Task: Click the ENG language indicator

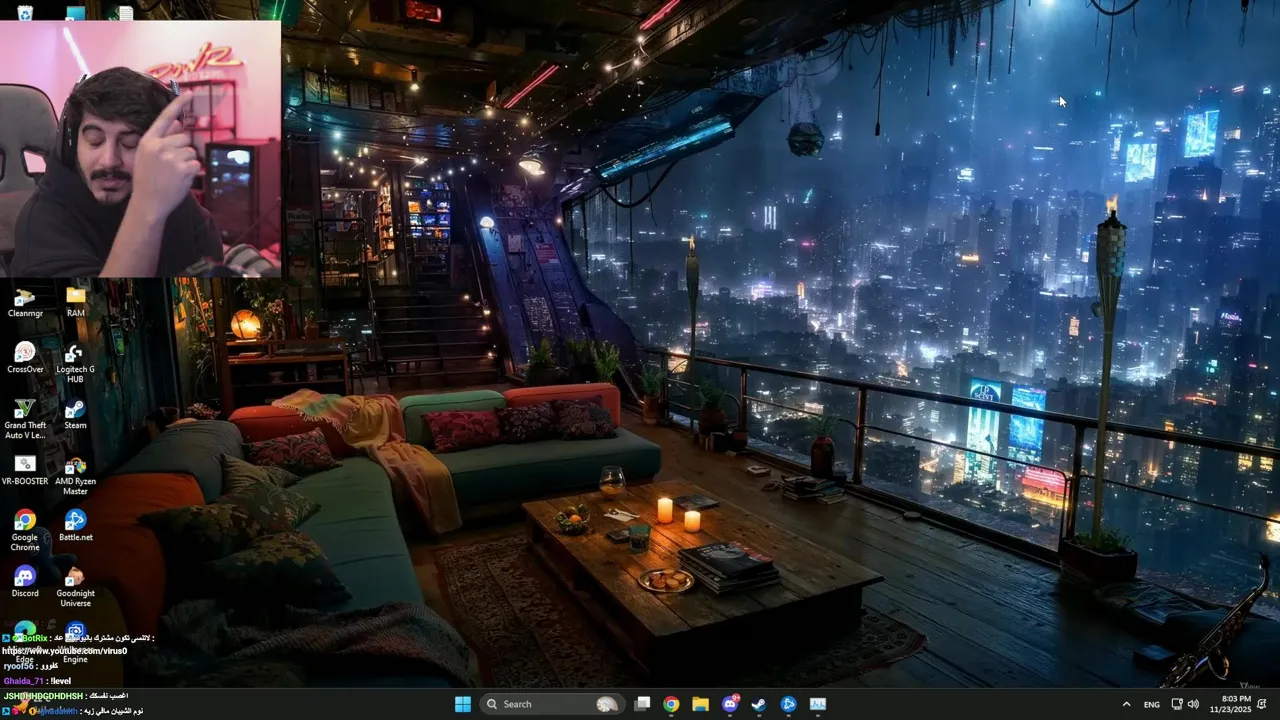Action: click(x=1152, y=704)
